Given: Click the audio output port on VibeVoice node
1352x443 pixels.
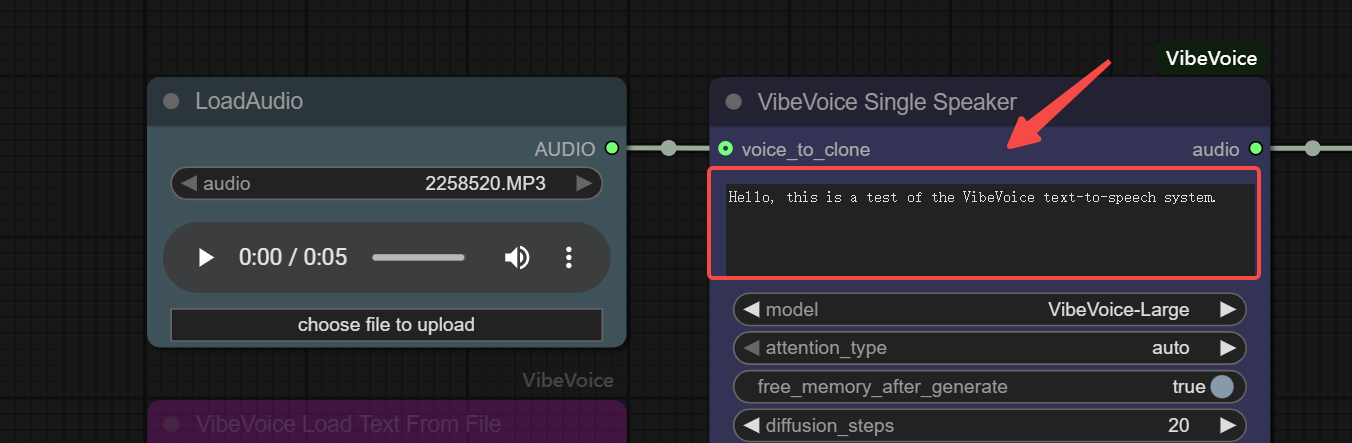Looking at the screenshot, I should (1255, 149).
